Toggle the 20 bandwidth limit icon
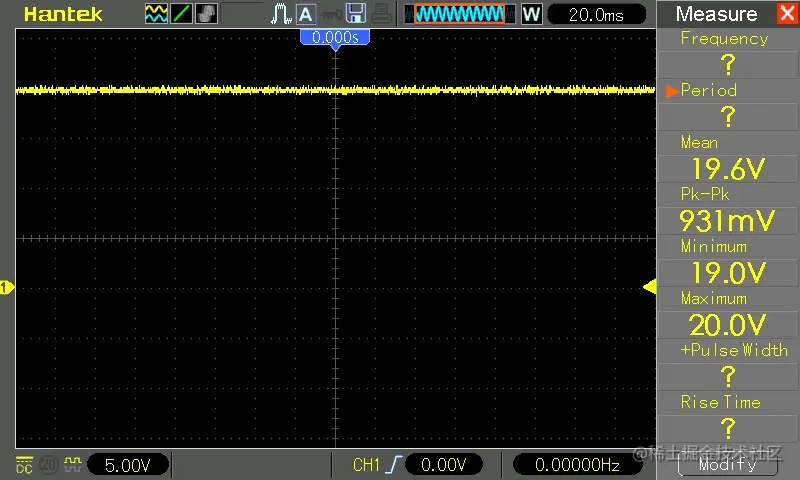800x480 pixels. pyautogui.click(x=48, y=465)
